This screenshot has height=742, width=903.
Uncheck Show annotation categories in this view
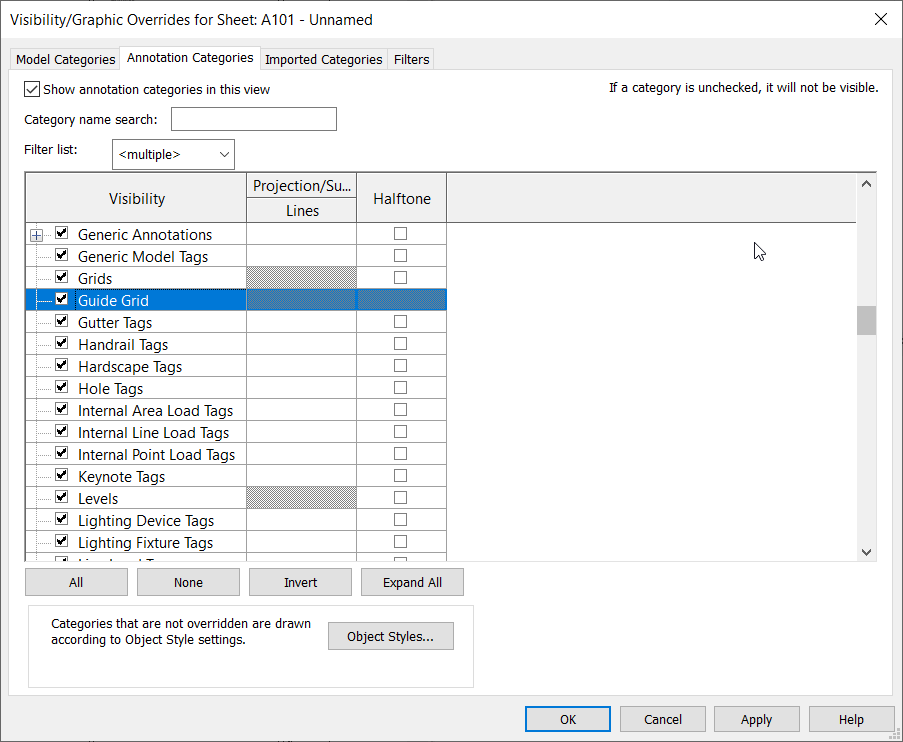(x=31, y=89)
